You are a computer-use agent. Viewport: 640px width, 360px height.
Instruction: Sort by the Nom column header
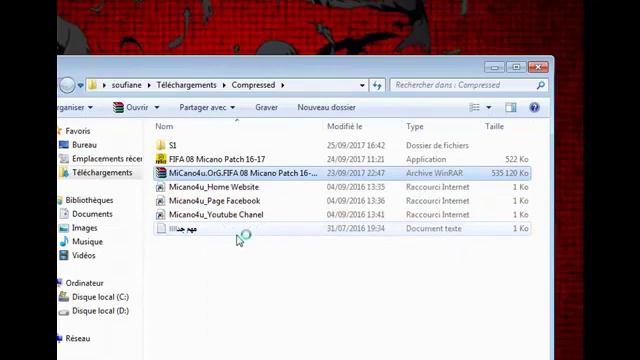(164, 127)
